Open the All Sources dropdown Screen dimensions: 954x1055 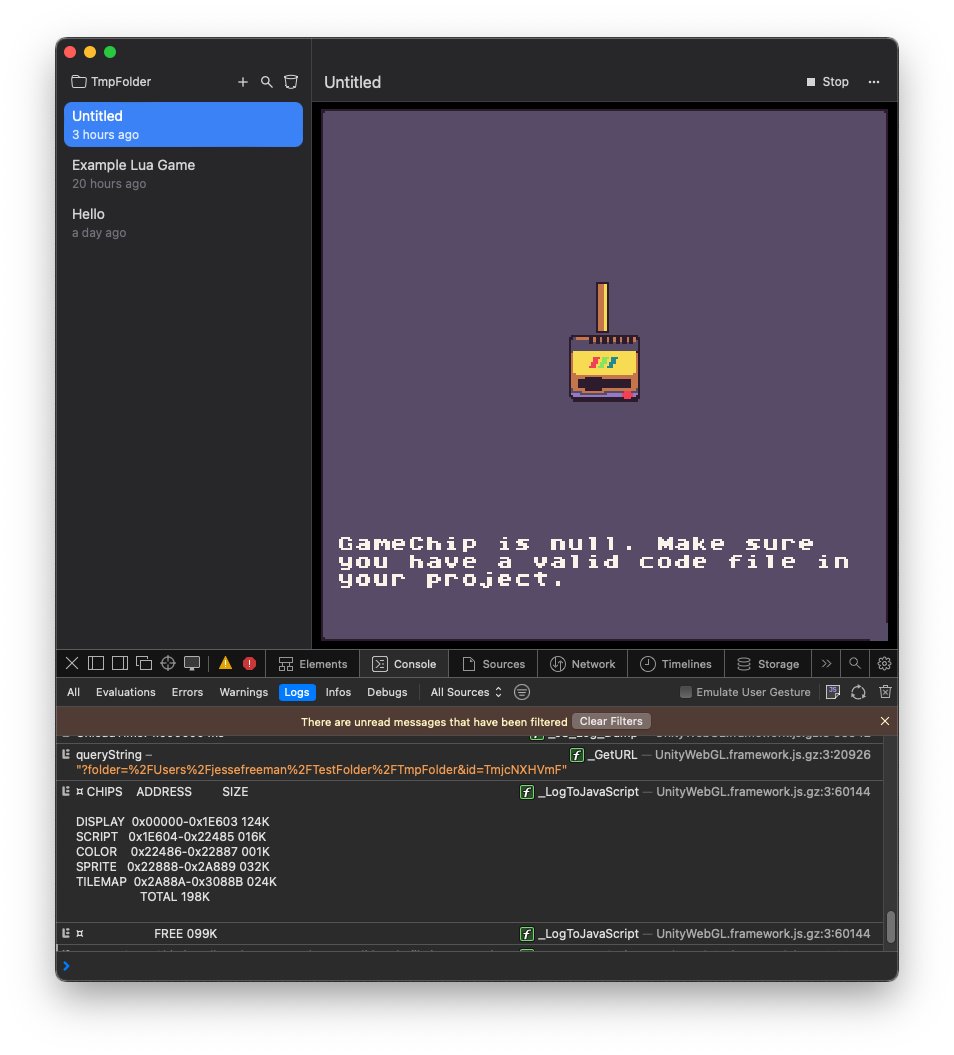point(463,691)
